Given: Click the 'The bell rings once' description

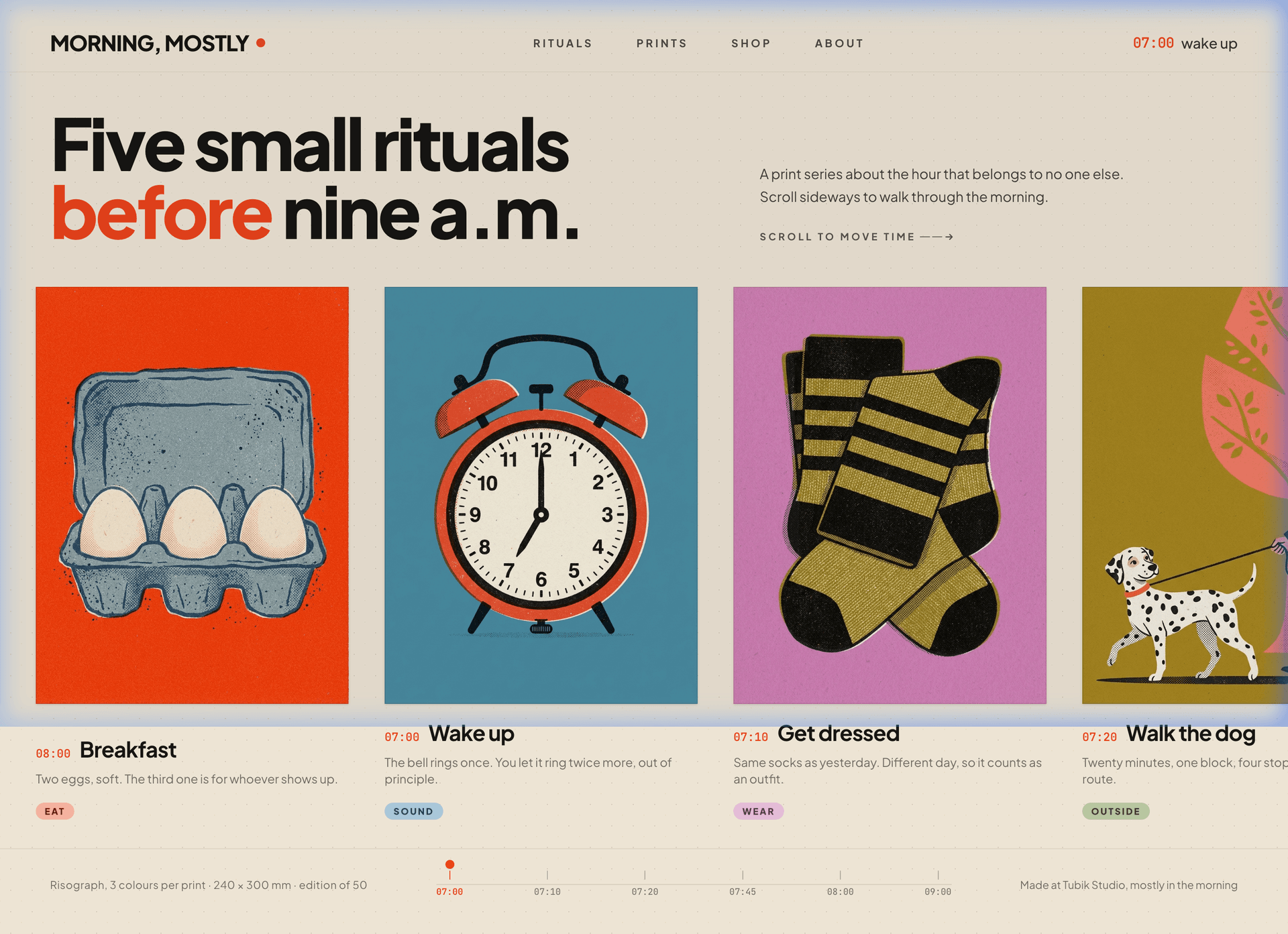Looking at the screenshot, I should point(528,771).
